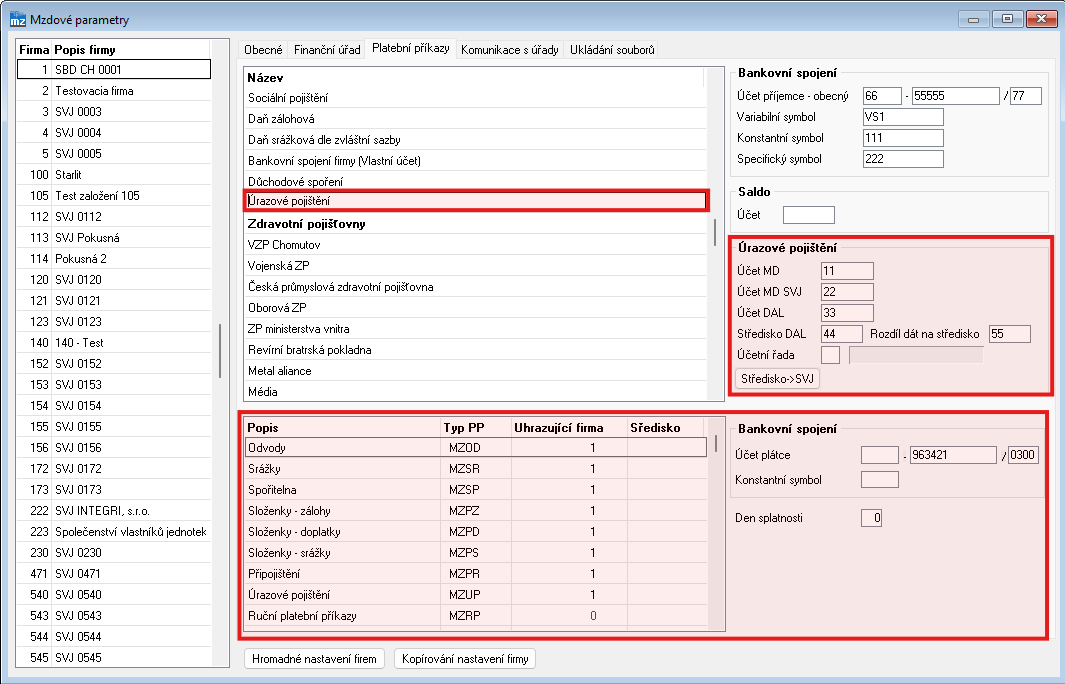
Task: Switch to Komunikace s úřady tab
Action: click(510, 49)
